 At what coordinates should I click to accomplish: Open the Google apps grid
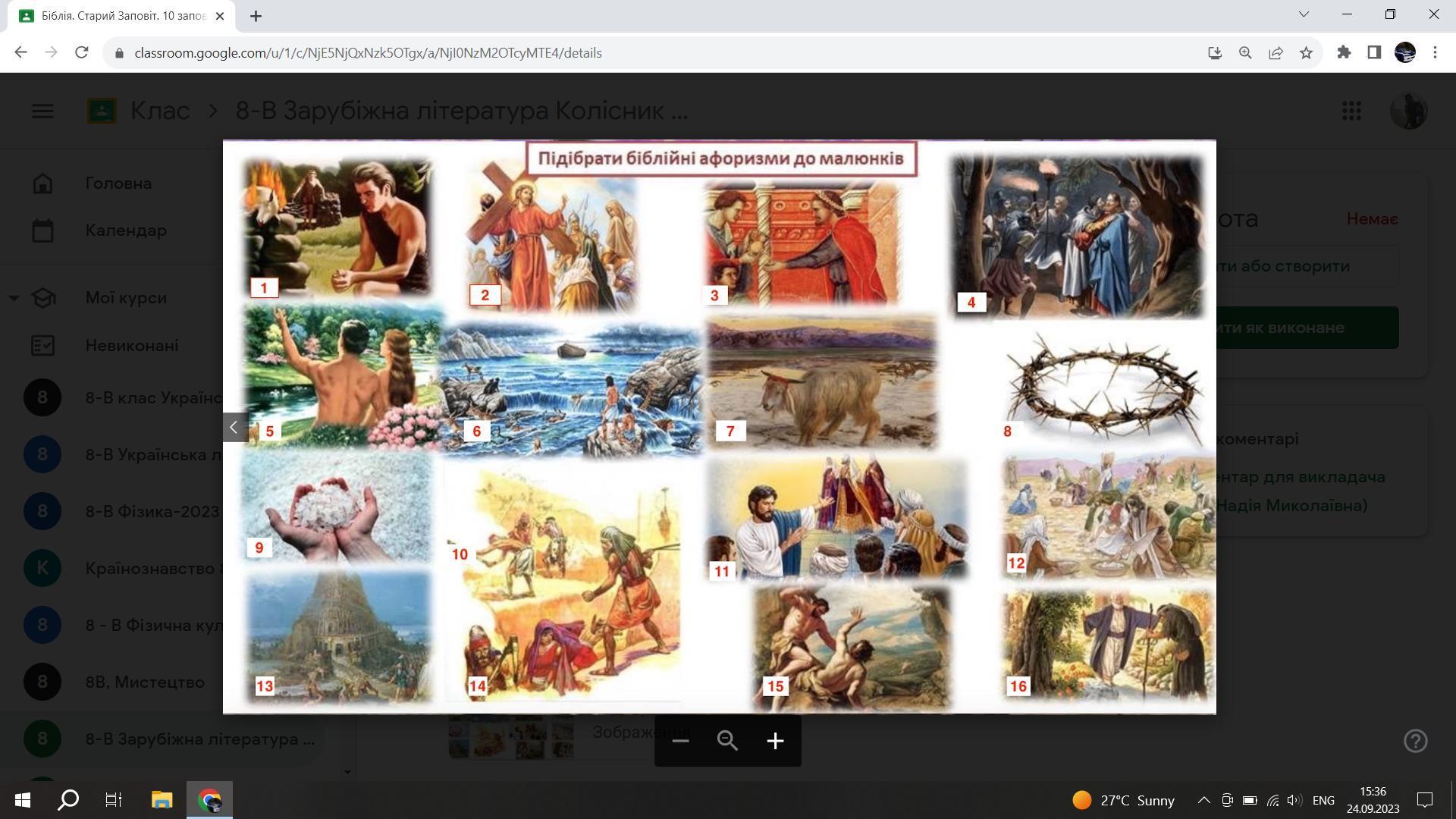click(x=1351, y=111)
